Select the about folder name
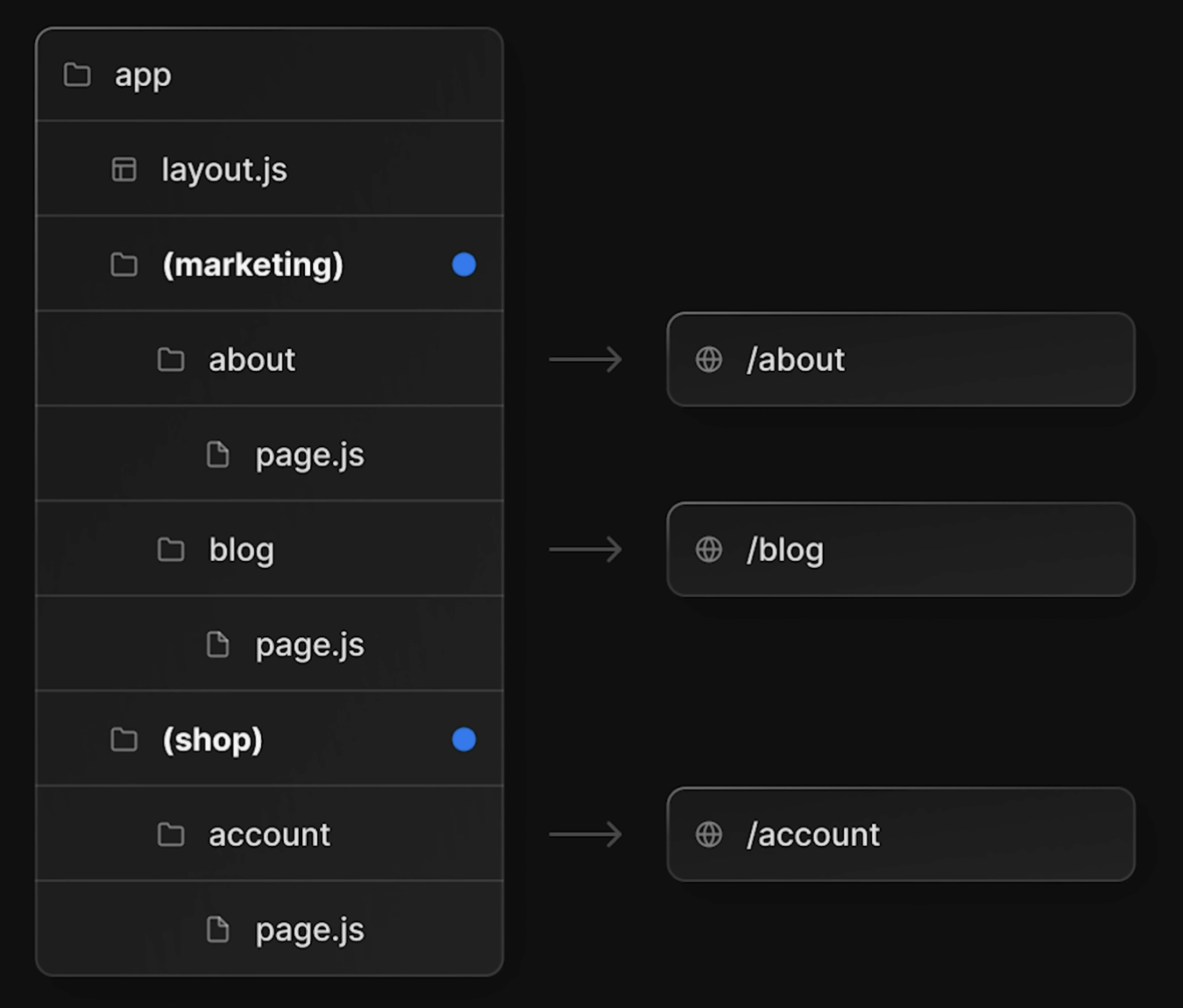The image size is (1183, 1008). pyautogui.click(x=251, y=359)
